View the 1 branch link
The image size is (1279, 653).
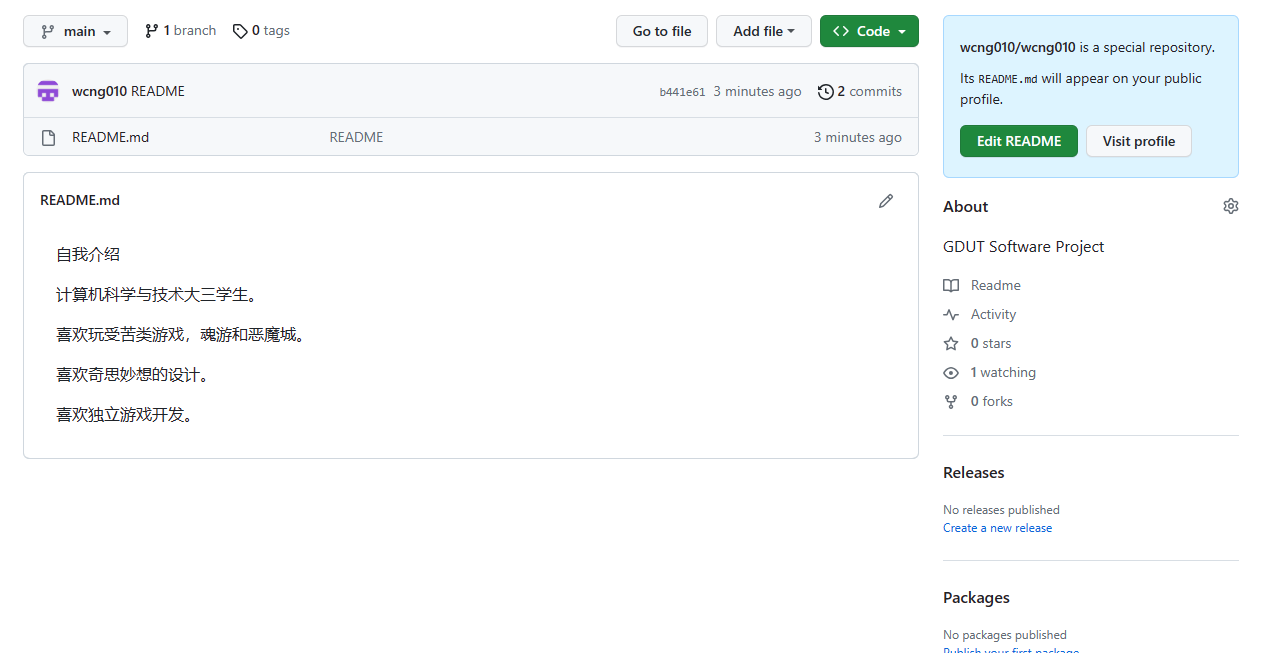(180, 31)
